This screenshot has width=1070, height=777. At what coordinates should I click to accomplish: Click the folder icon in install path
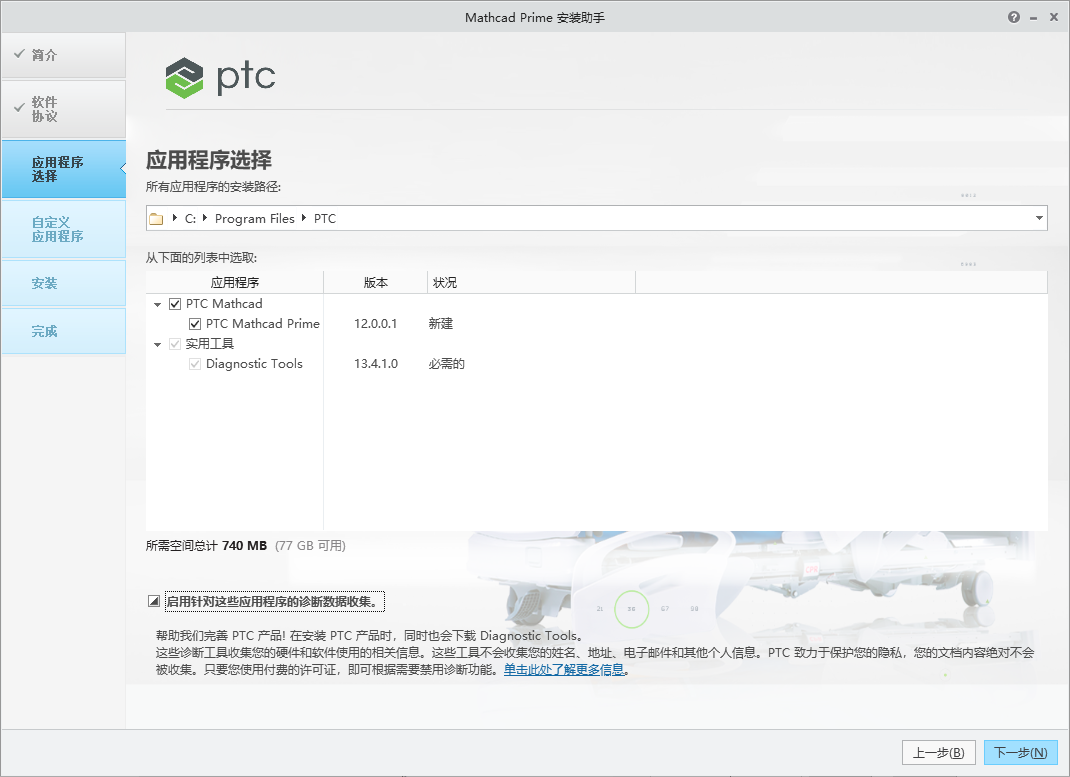point(156,218)
